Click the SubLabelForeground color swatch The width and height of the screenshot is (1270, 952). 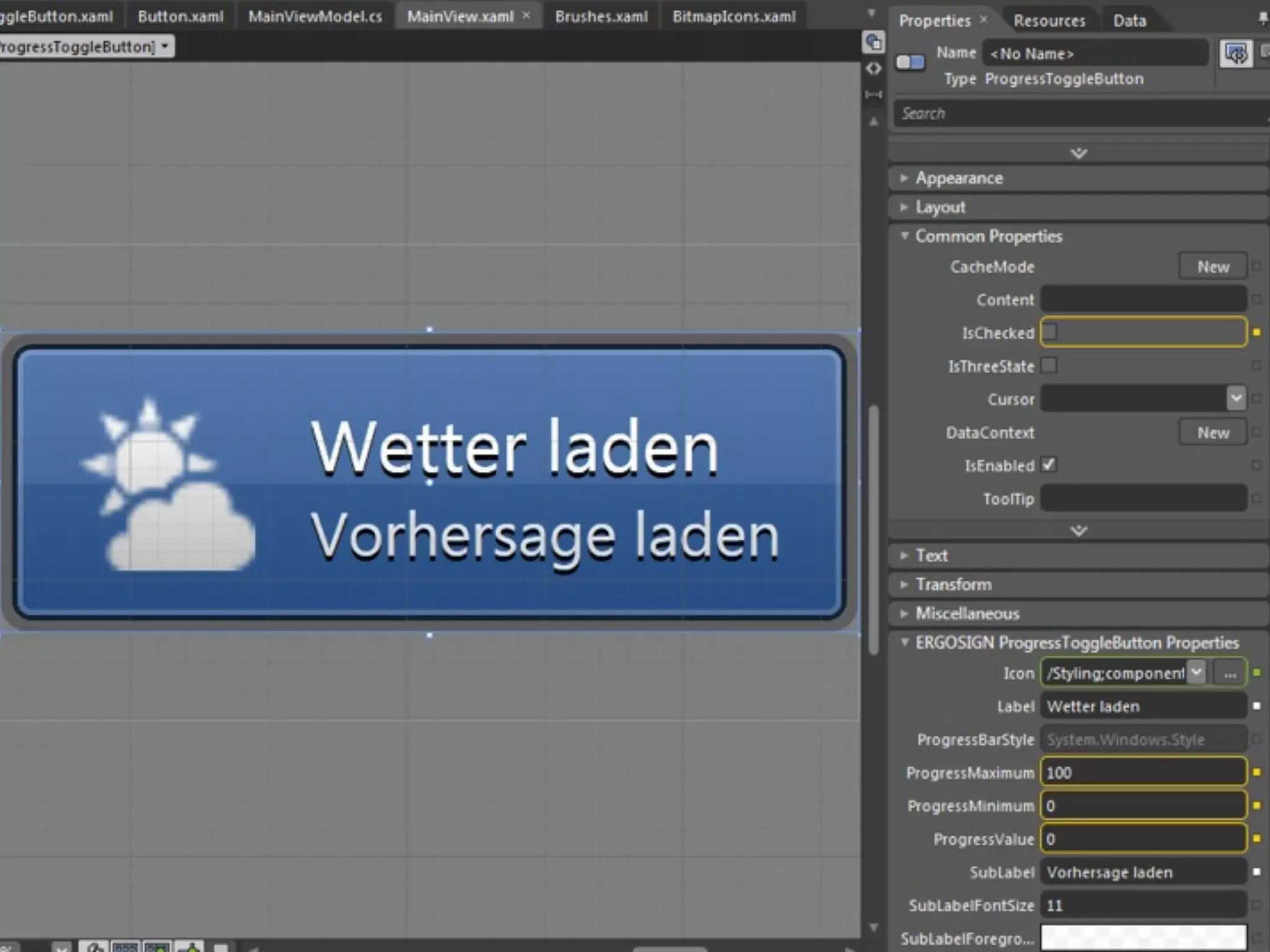tap(1143, 937)
